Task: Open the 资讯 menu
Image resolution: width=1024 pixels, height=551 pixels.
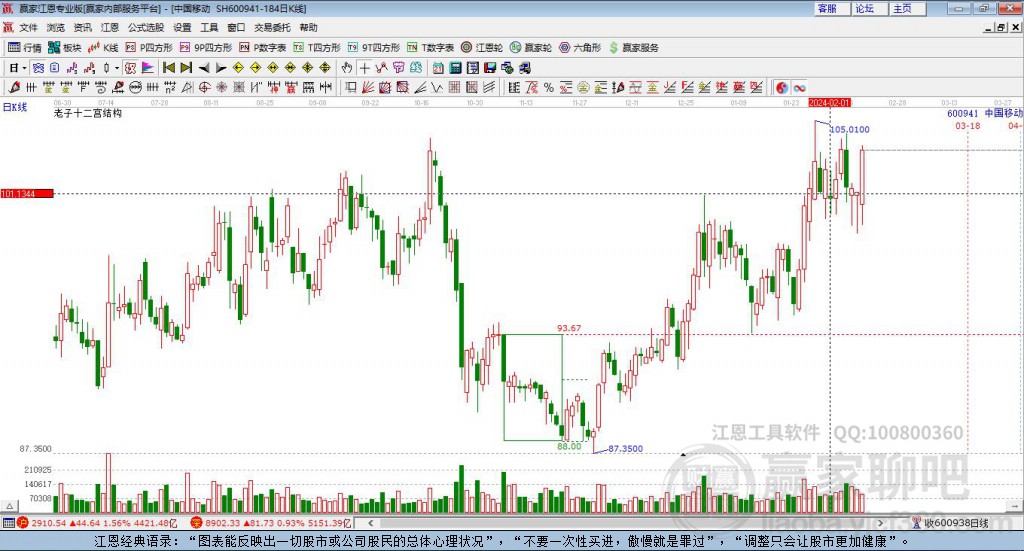Action: tap(82, 27)
